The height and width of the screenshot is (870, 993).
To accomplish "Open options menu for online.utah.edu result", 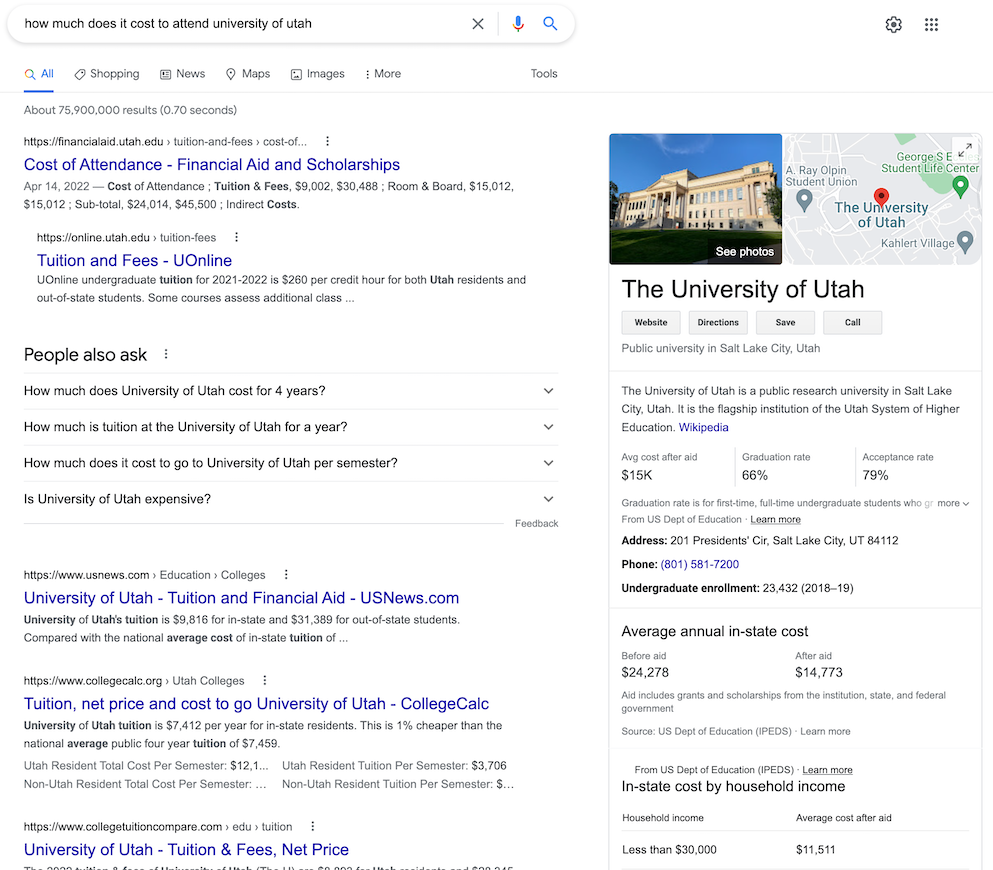I will point(236,237).
